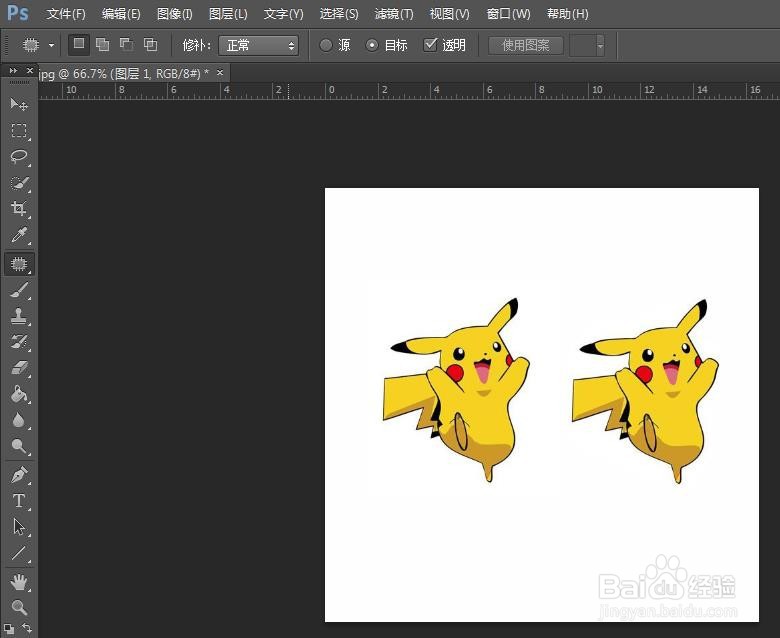Open the 窗口(W) menu
Image resolution: width=780 pixels, height=638 pixels.
point(508,14)
